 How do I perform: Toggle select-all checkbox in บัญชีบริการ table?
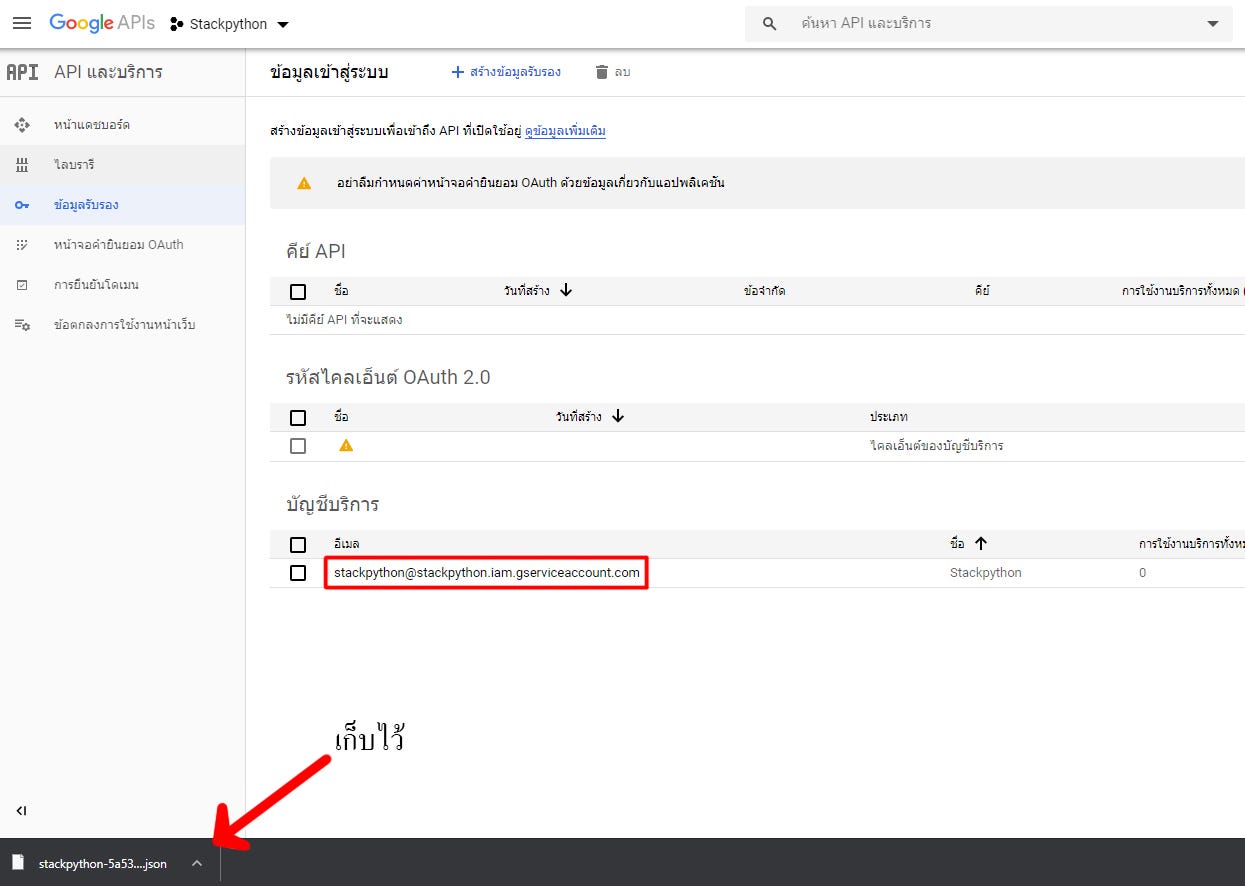(298, 544)
